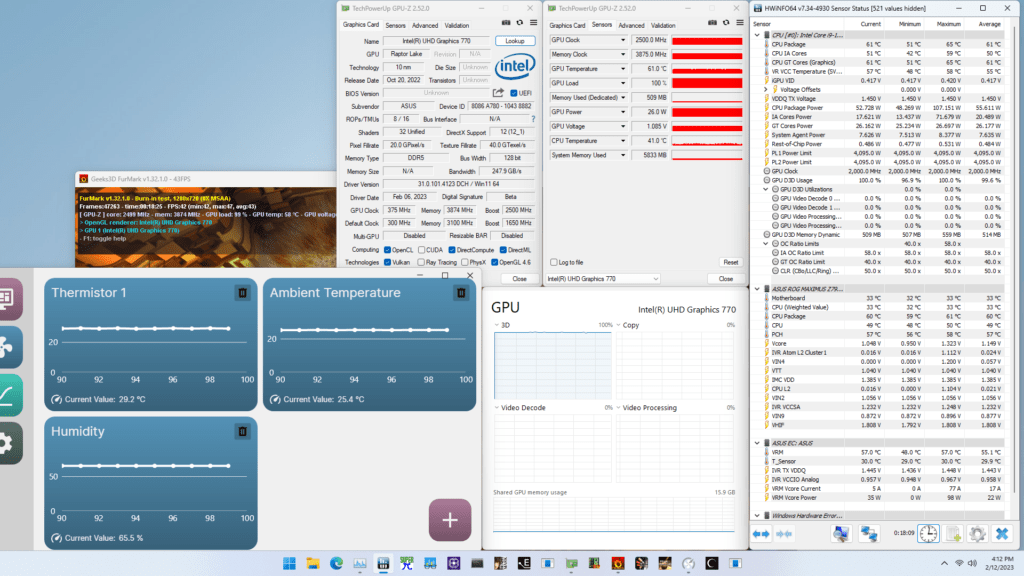Delete the Humidity card via trash icon
This screenshot has height=576, width=1024.
point(242,431)
